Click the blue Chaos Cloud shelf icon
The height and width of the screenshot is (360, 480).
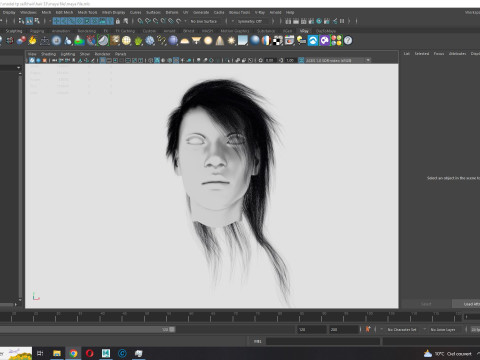313,41
